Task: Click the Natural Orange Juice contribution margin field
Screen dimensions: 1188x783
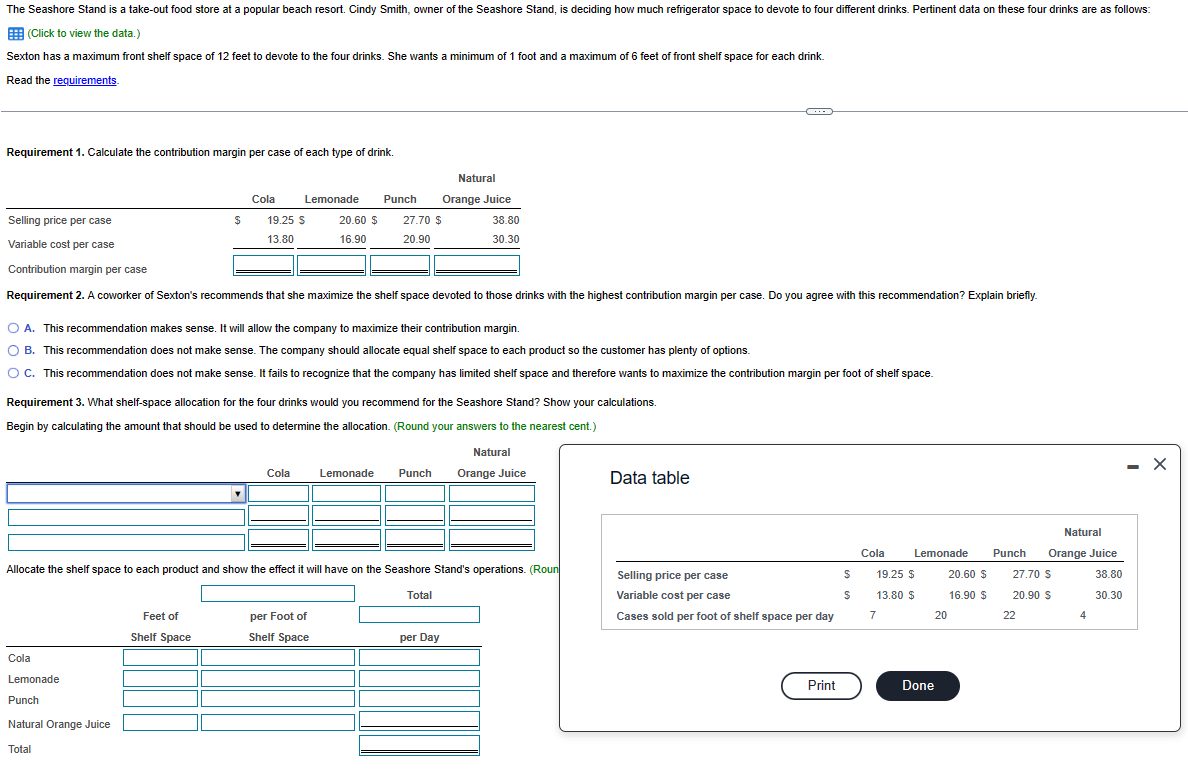Action: coord(476,264)
